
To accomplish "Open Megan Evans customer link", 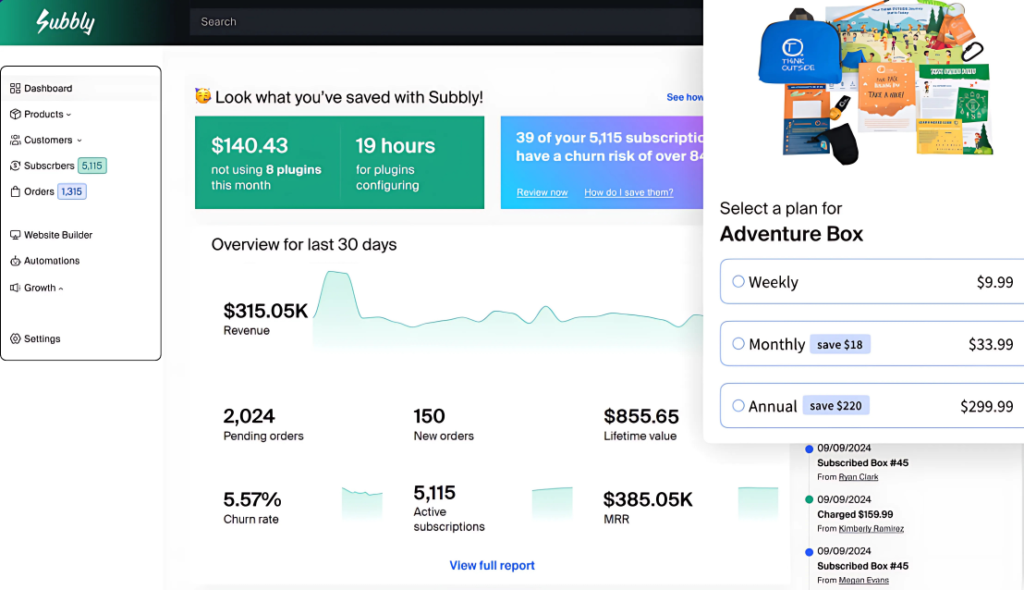I will tap(863, 580).
